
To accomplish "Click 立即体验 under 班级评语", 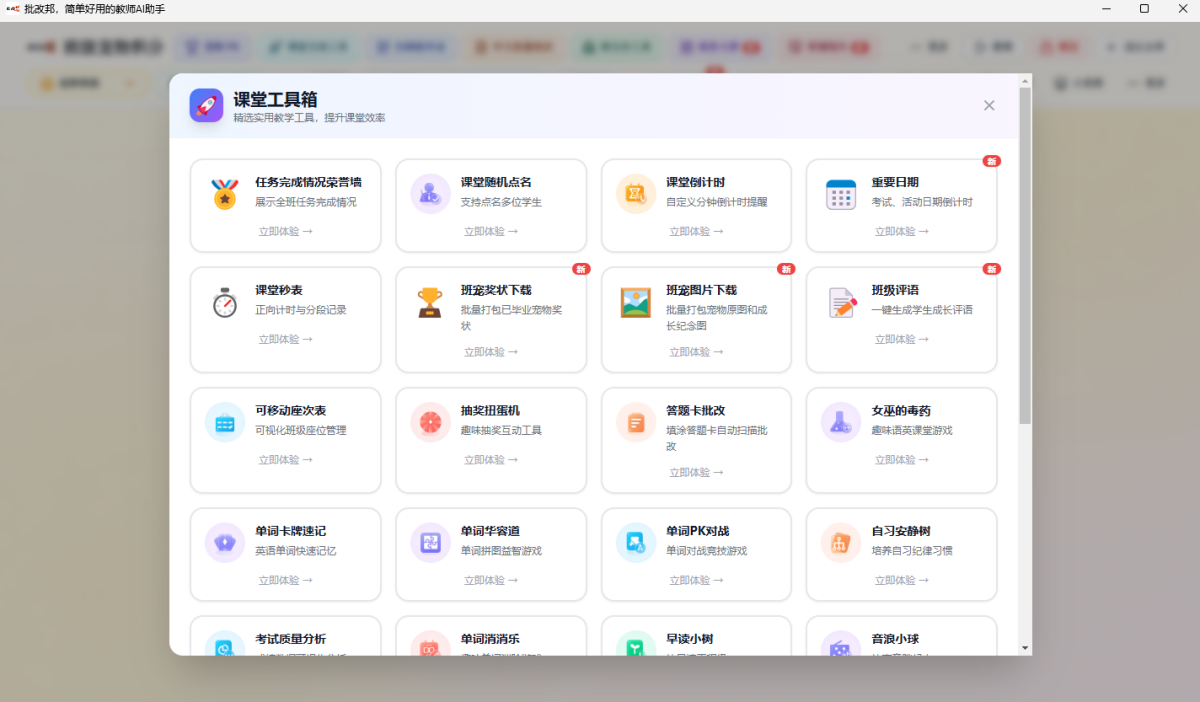I will pos(902,339).
